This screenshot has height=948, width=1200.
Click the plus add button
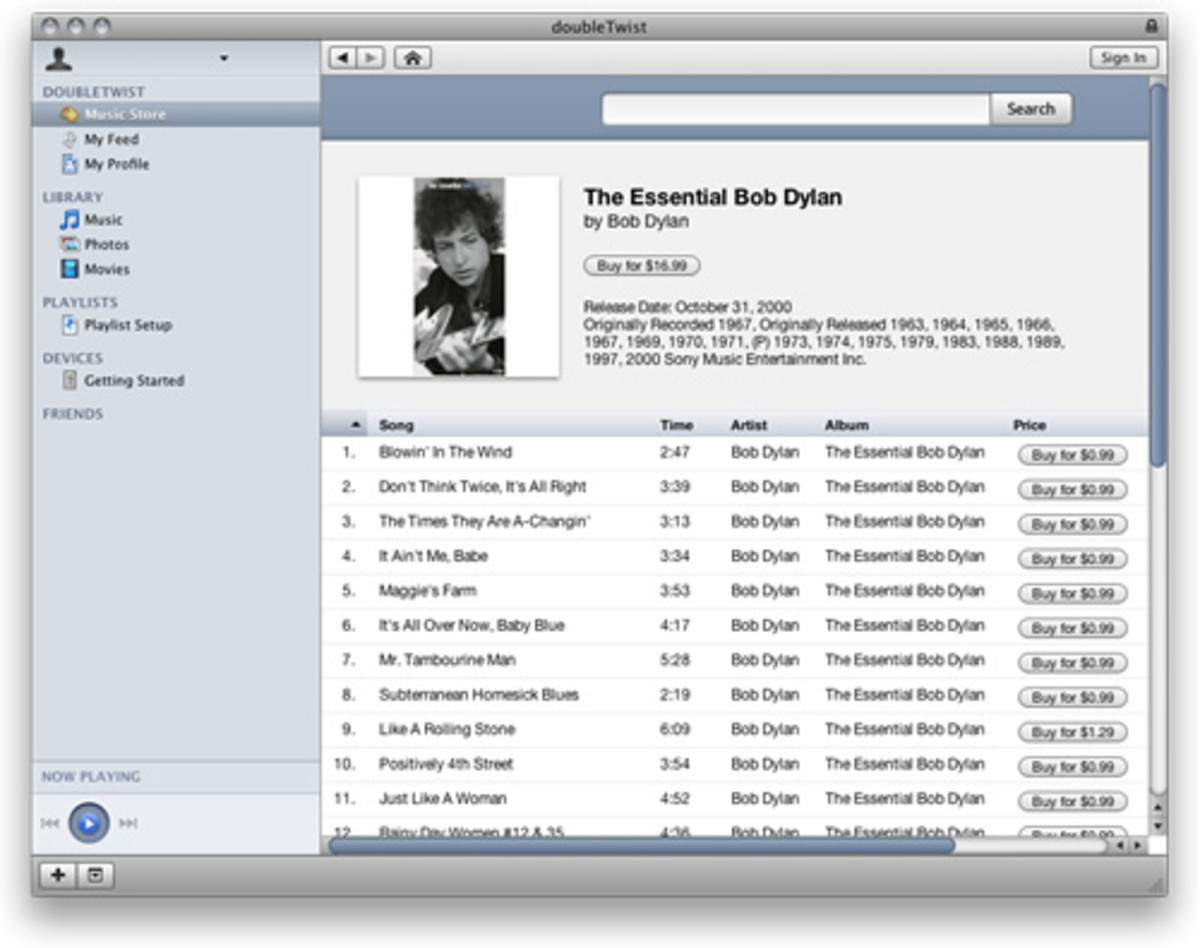(x=58, y=875)
